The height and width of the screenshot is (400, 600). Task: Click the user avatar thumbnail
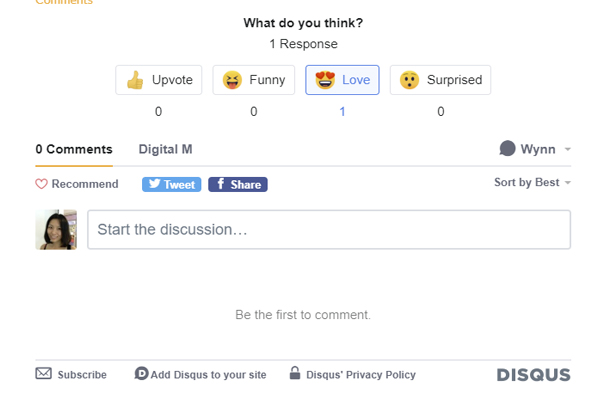pos(56,229)
